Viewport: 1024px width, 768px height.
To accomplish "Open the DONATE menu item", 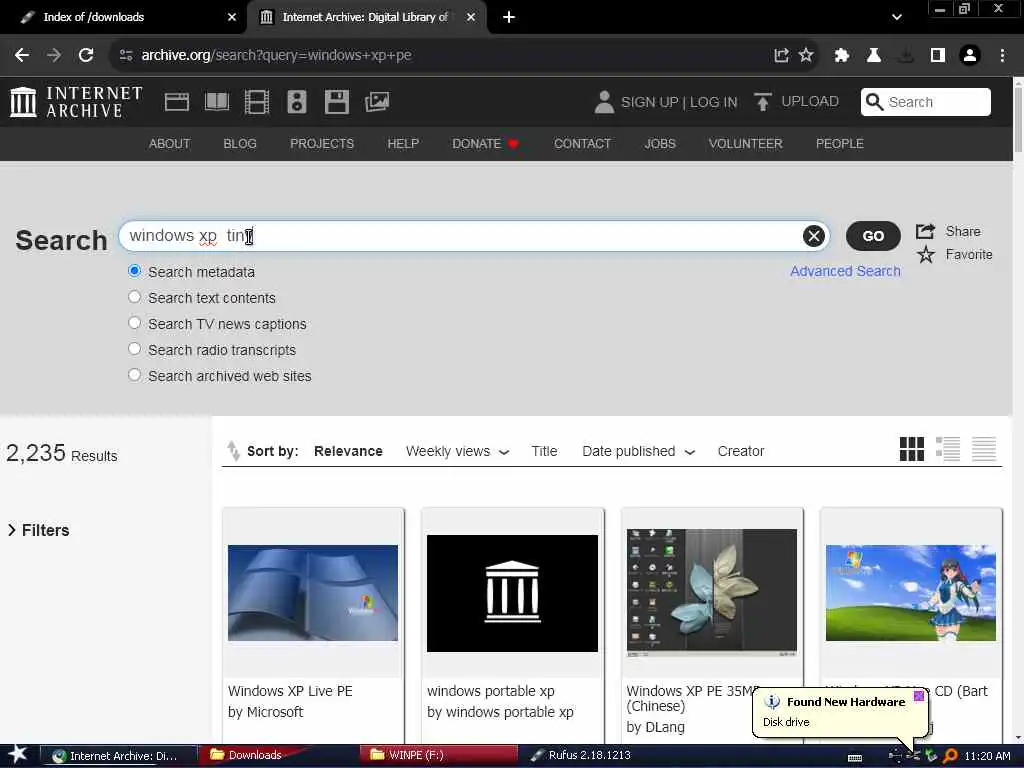I will coord(485,144).
